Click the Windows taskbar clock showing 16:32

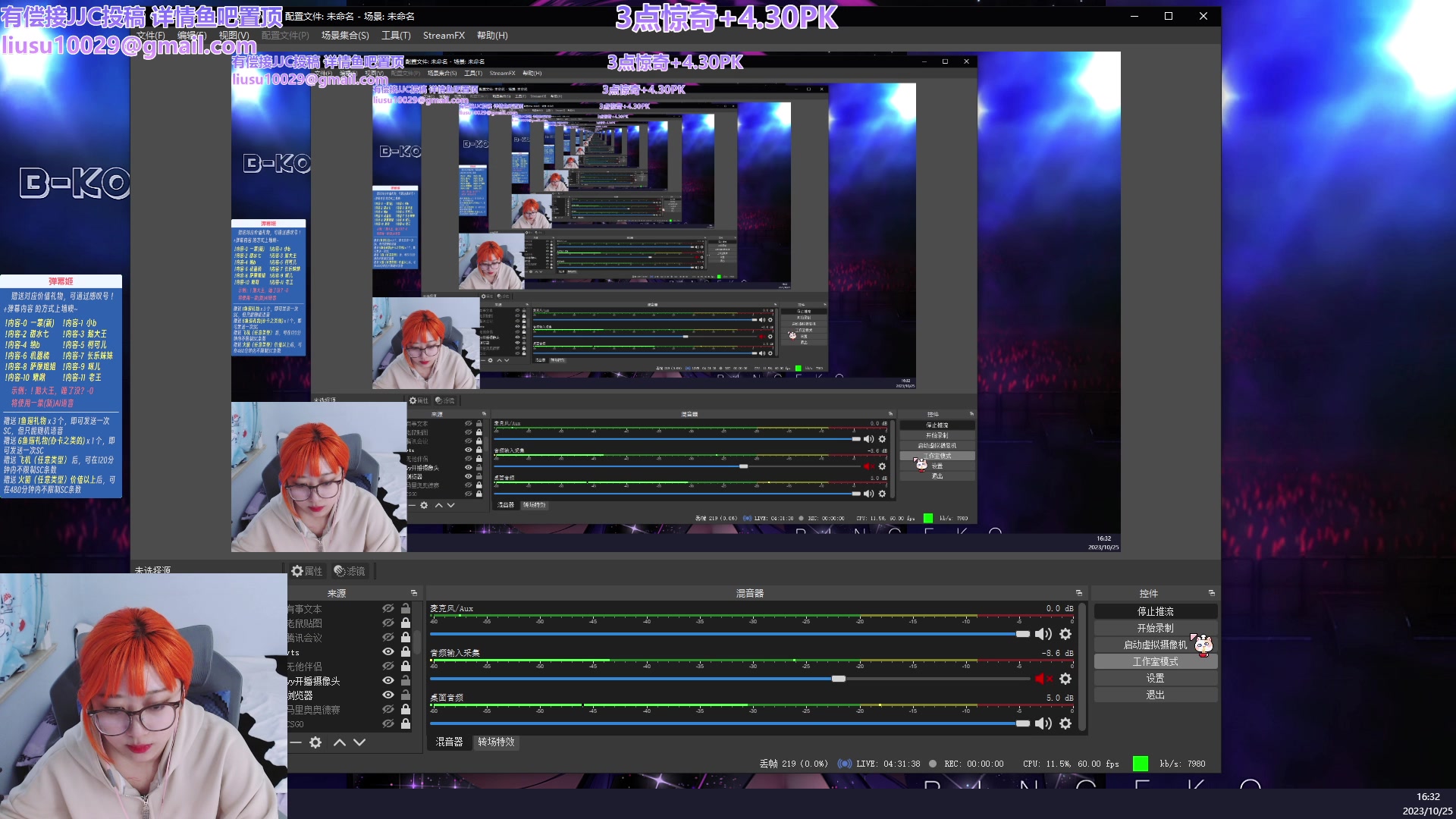1427,797
